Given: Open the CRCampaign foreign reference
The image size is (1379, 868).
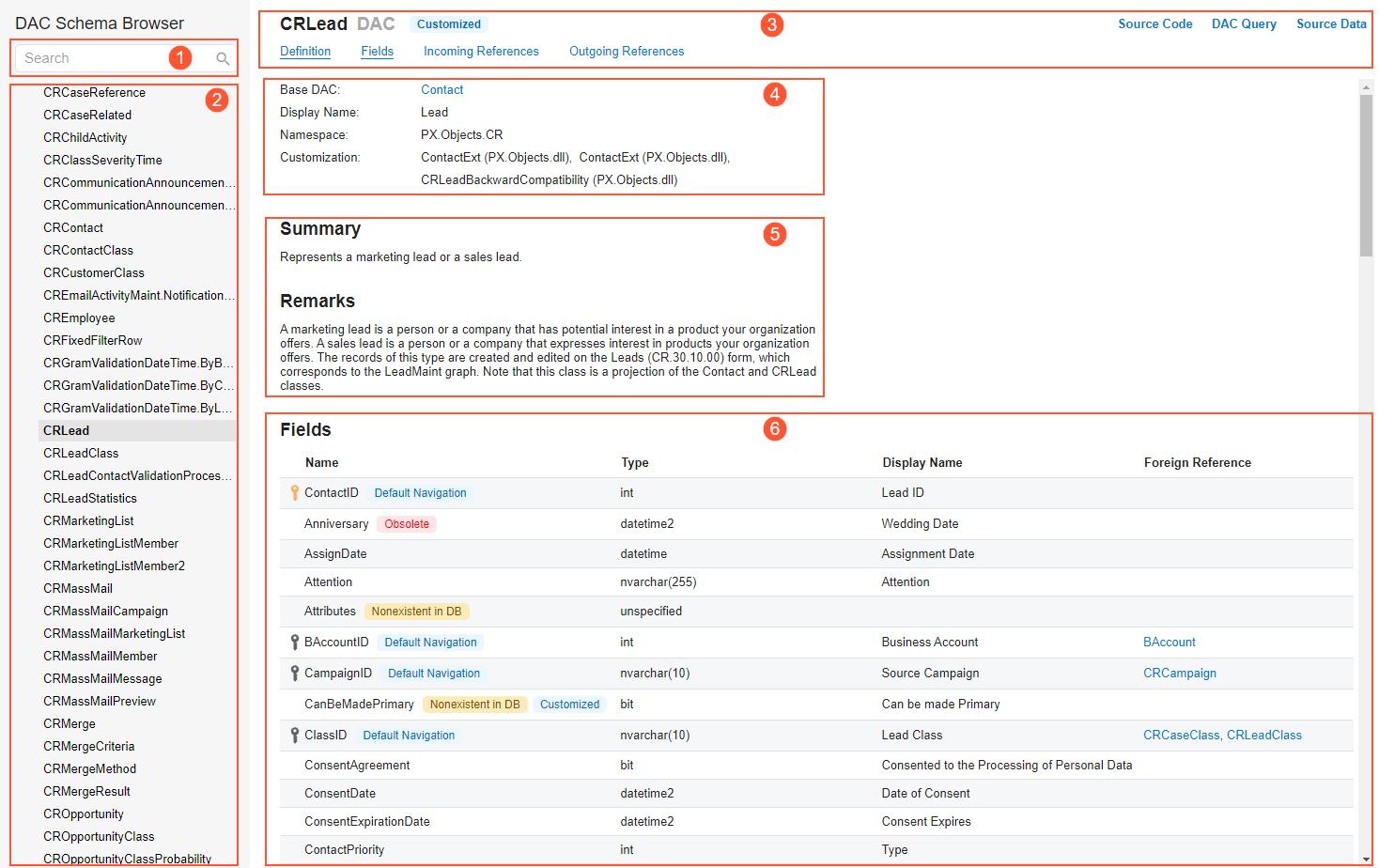Looking at the screenshot, I should click(x=1179, y=674).
